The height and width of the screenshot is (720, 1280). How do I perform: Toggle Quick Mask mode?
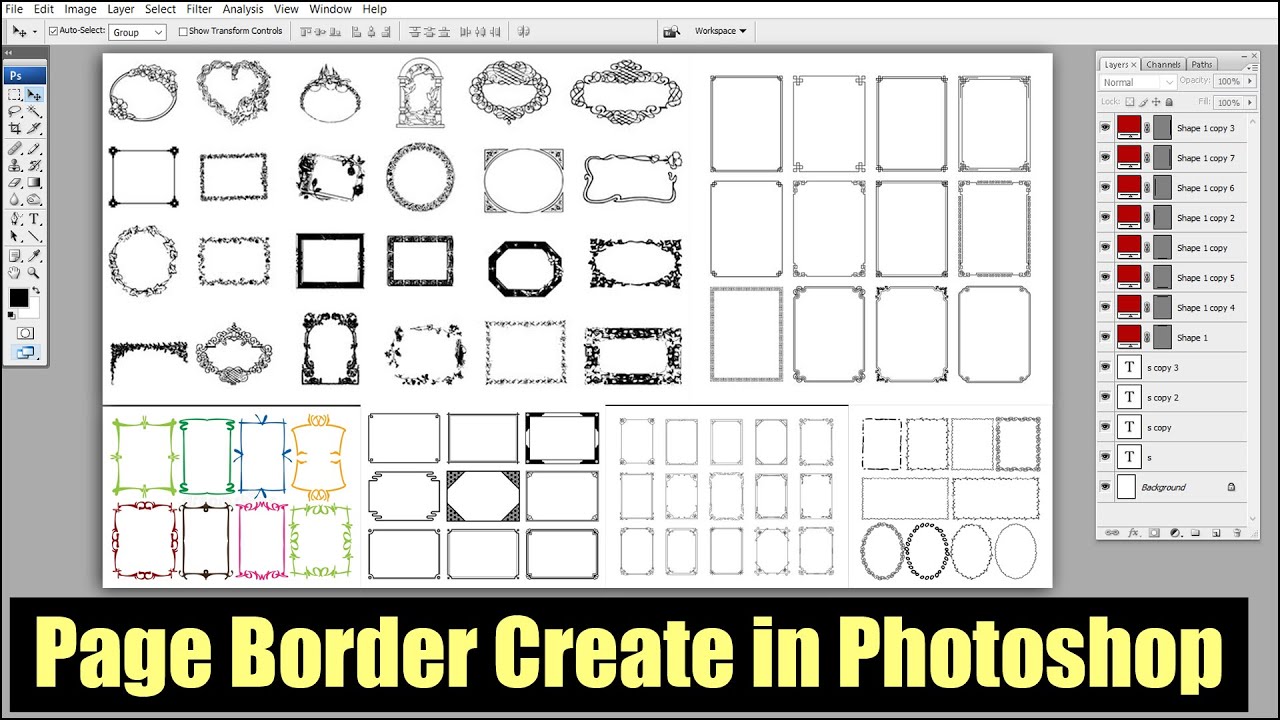tap(25, 333)
